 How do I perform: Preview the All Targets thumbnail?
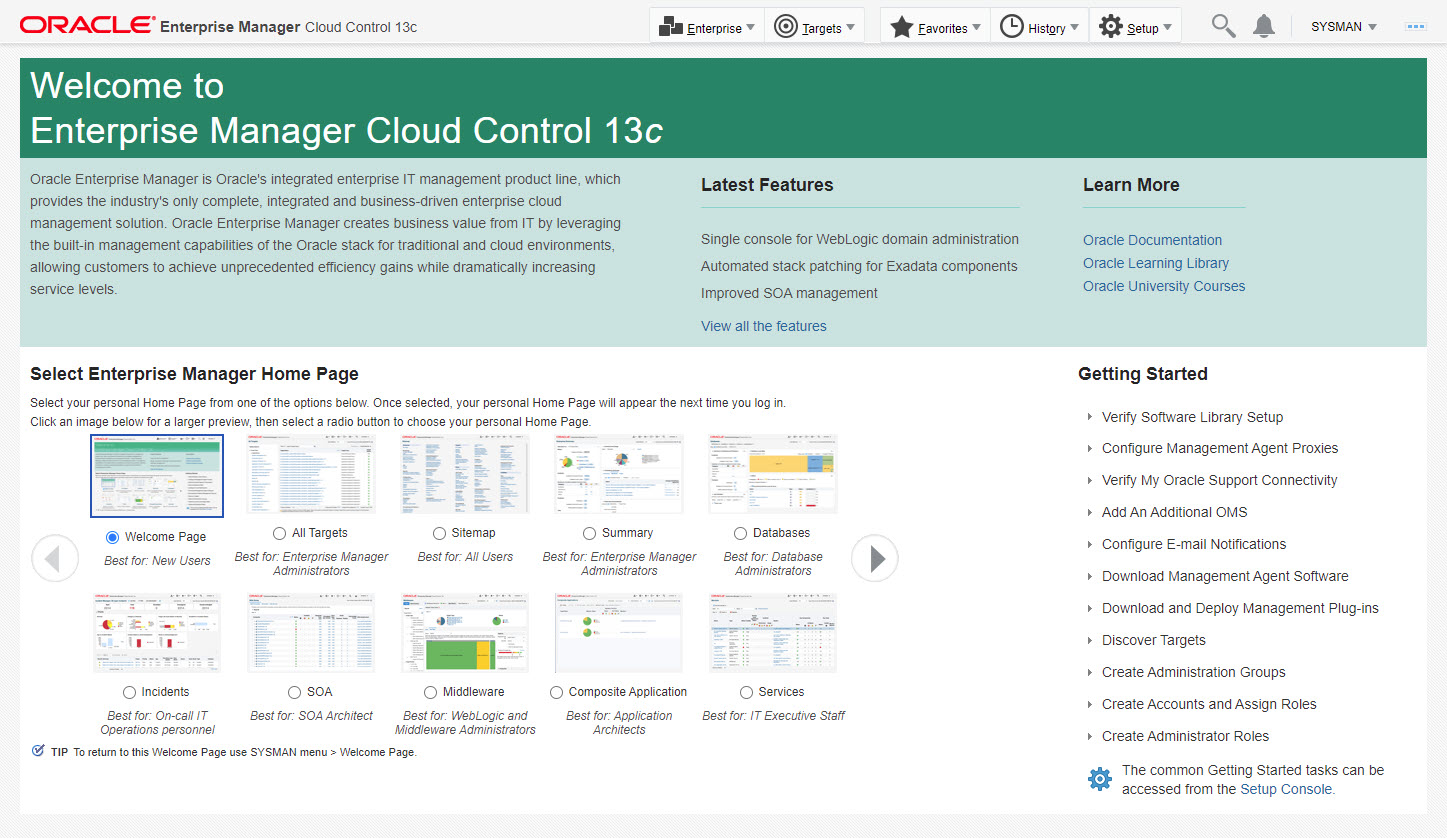pos(311,474)
